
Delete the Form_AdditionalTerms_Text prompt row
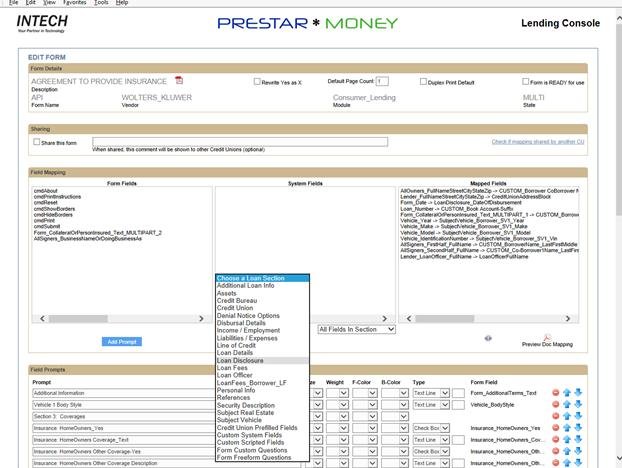(556, 393)
